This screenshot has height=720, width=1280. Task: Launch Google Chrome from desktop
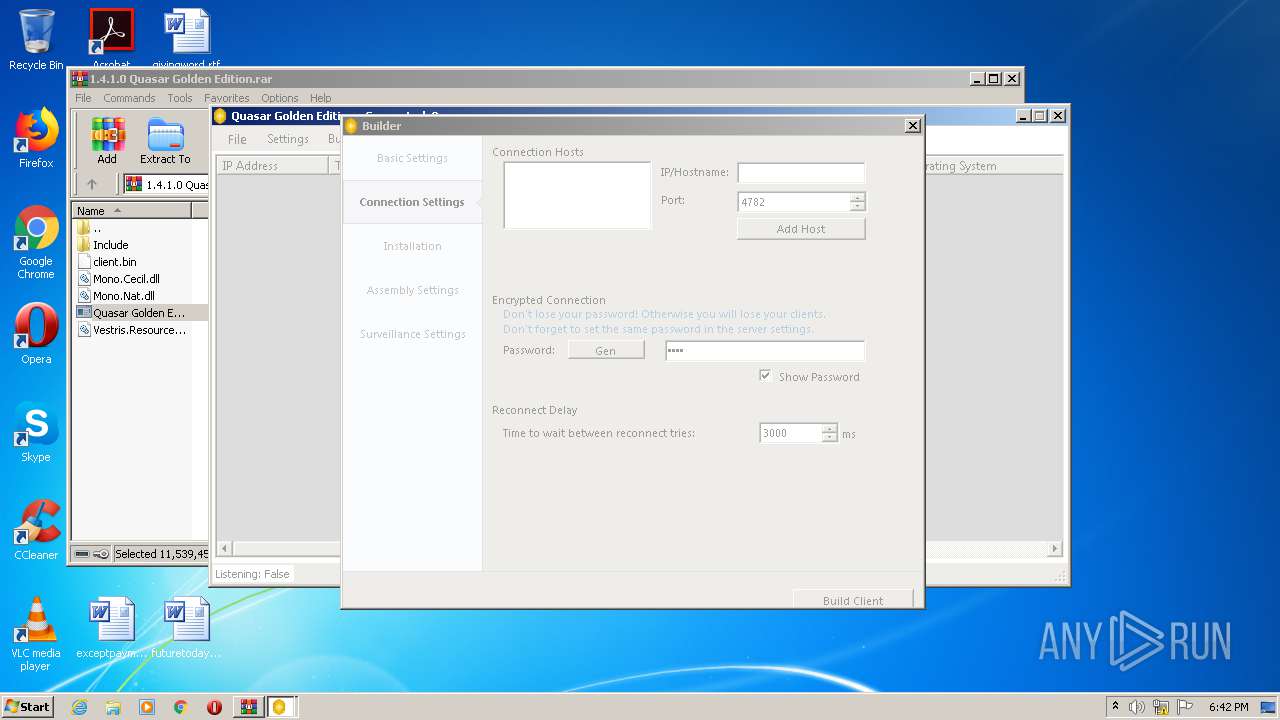pos(36,242)
